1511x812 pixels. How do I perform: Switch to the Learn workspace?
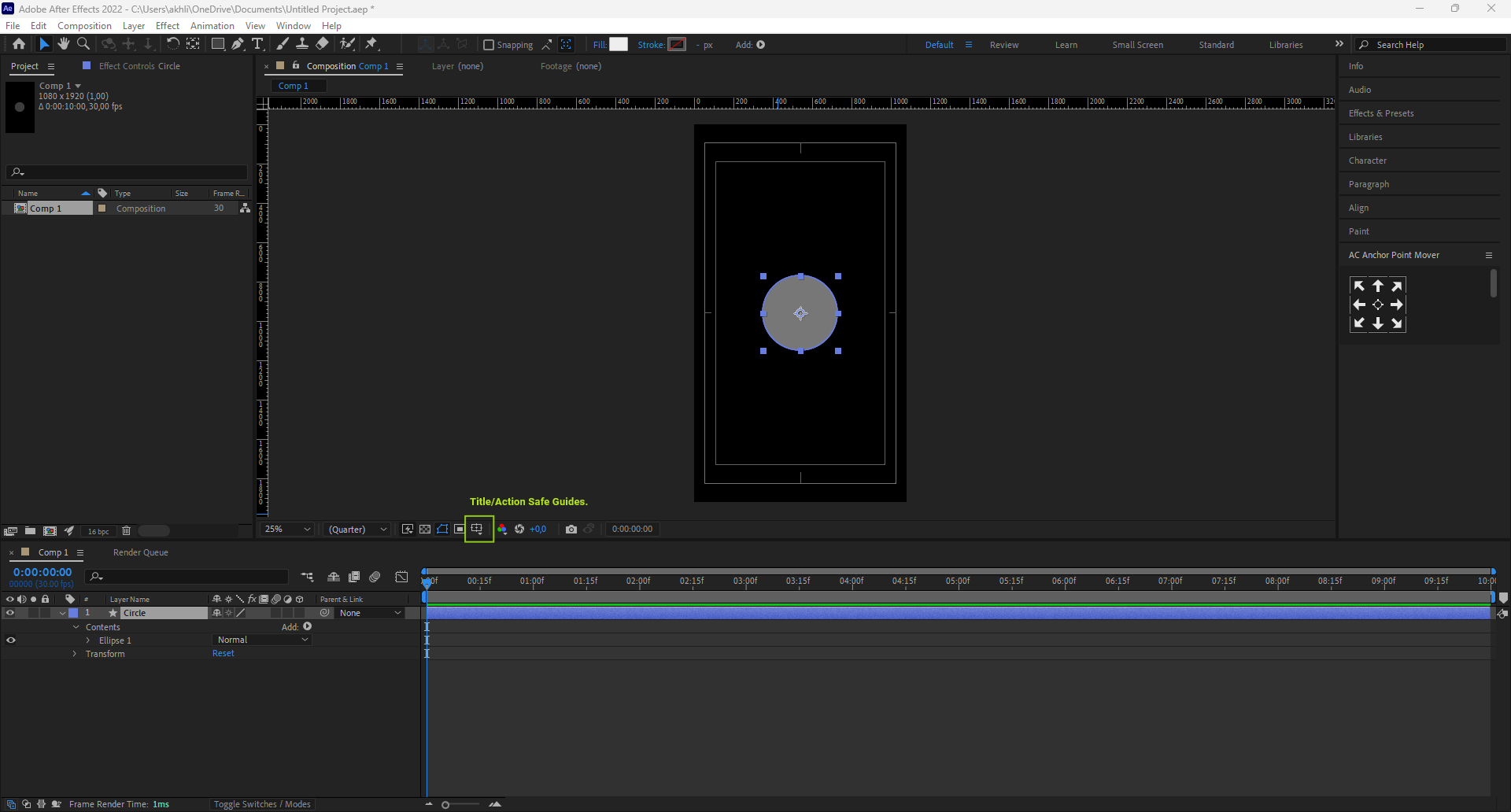[x=1066, y=45]
